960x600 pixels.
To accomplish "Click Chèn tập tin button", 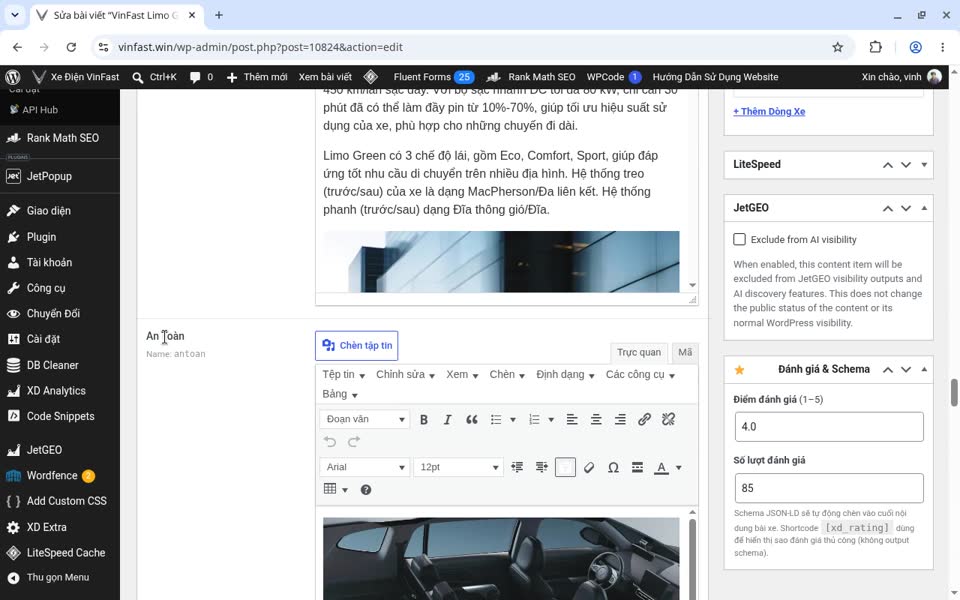I will pyautogui.click(x=356, y=346).
